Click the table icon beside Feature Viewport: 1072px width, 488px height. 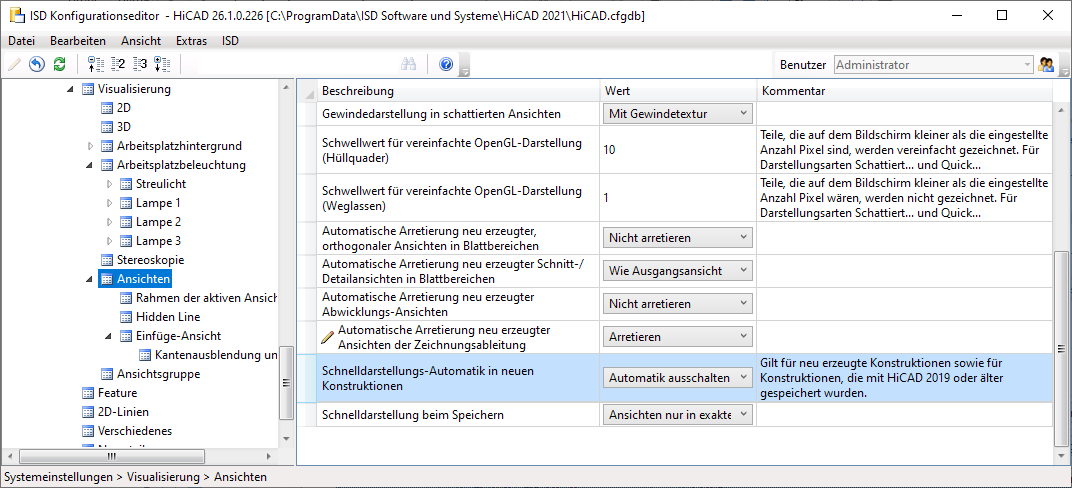pos(88,393)
